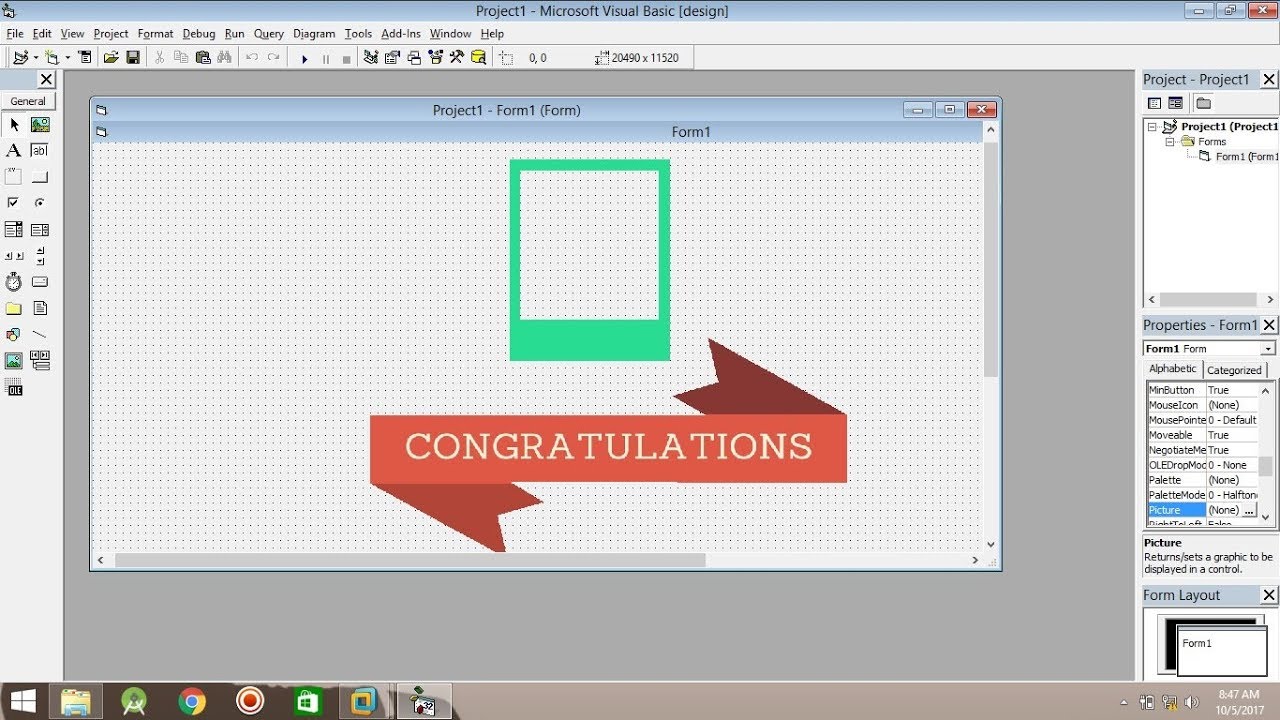
Task: Click the Save Project toolbar icon
Action: (133, 58)
